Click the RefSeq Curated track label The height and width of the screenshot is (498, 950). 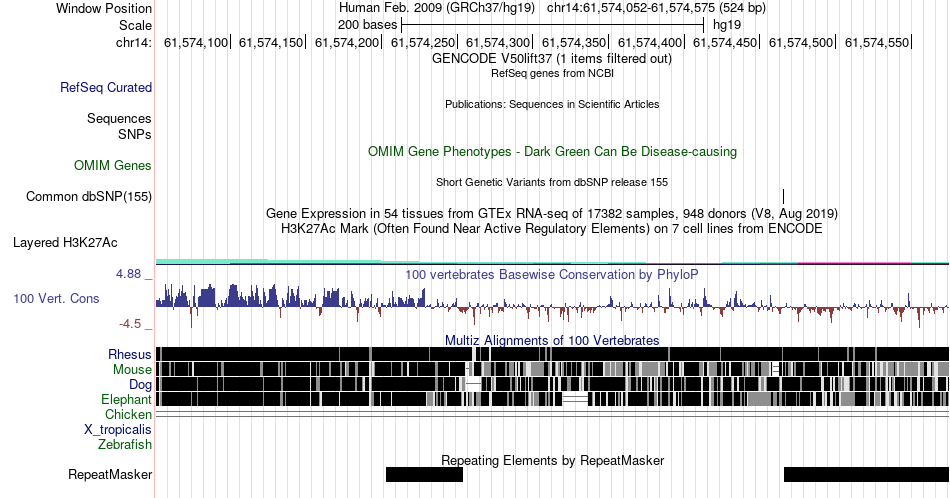point(106,87)
